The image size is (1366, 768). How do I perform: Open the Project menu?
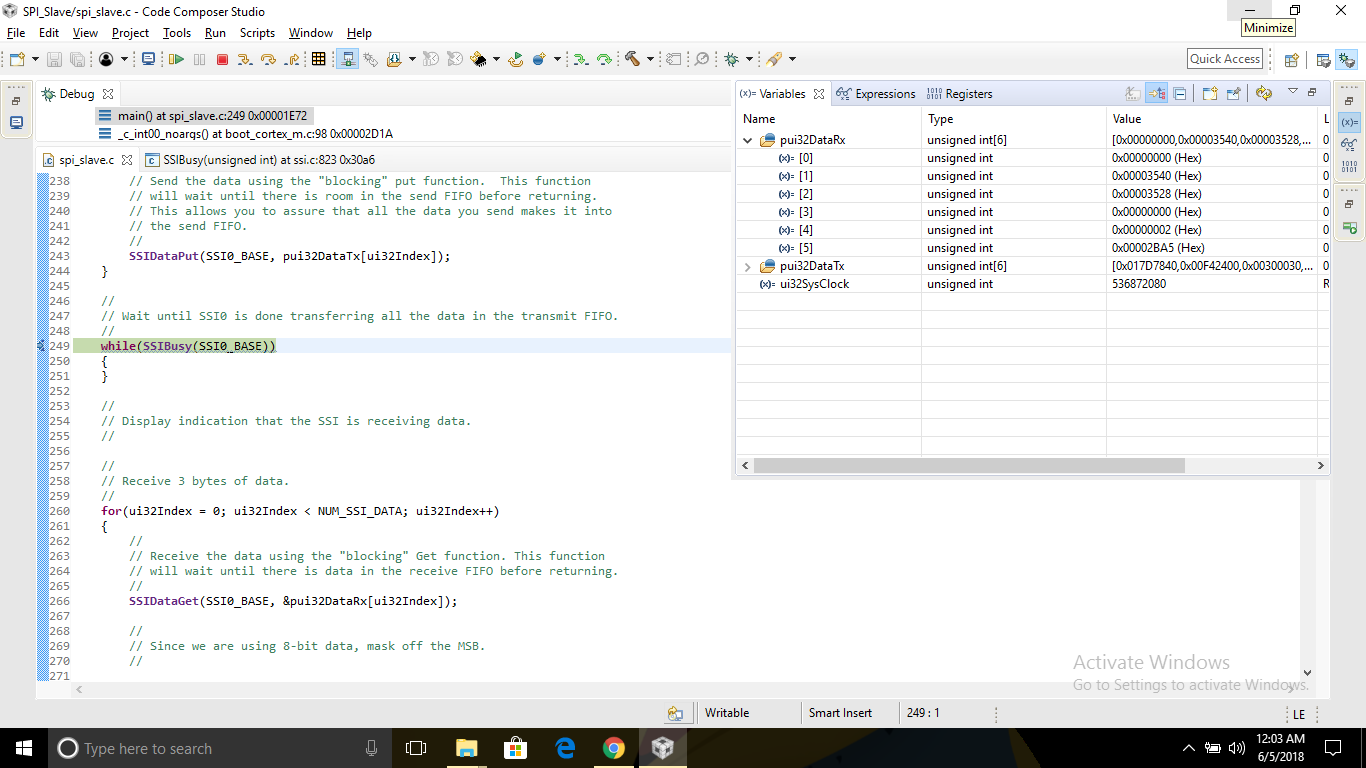click(130, 33)
